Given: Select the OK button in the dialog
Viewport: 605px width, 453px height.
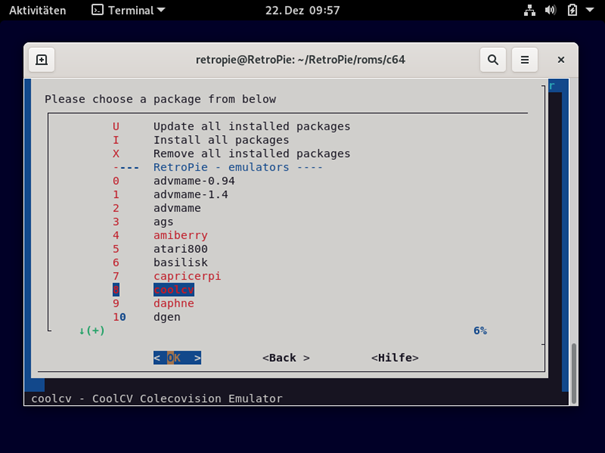Looking at the screenshot, I should (x=177, y=358).
